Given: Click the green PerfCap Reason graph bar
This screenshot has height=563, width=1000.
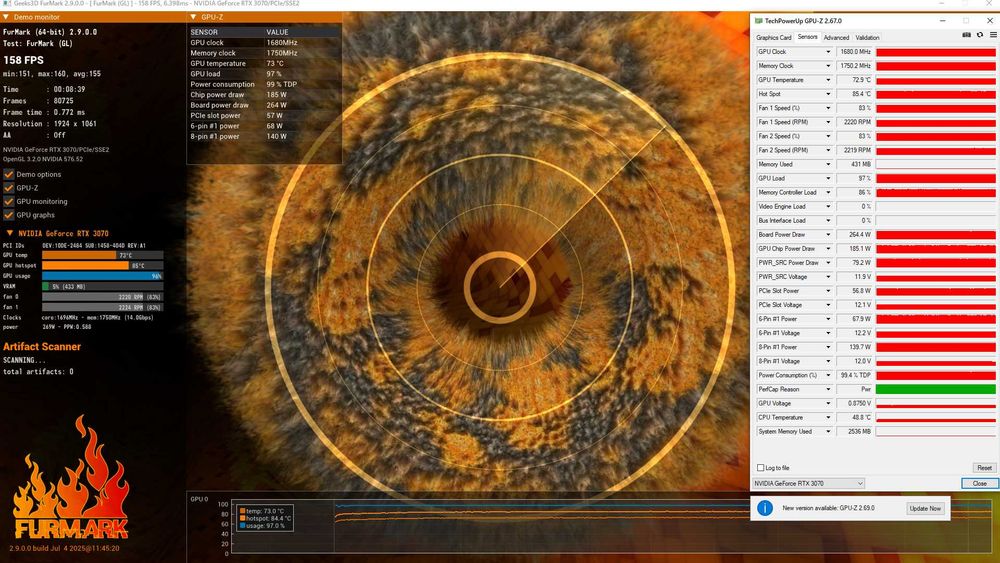Looking at the screenshot, I should pyautogui.click(x=936, y=389).
